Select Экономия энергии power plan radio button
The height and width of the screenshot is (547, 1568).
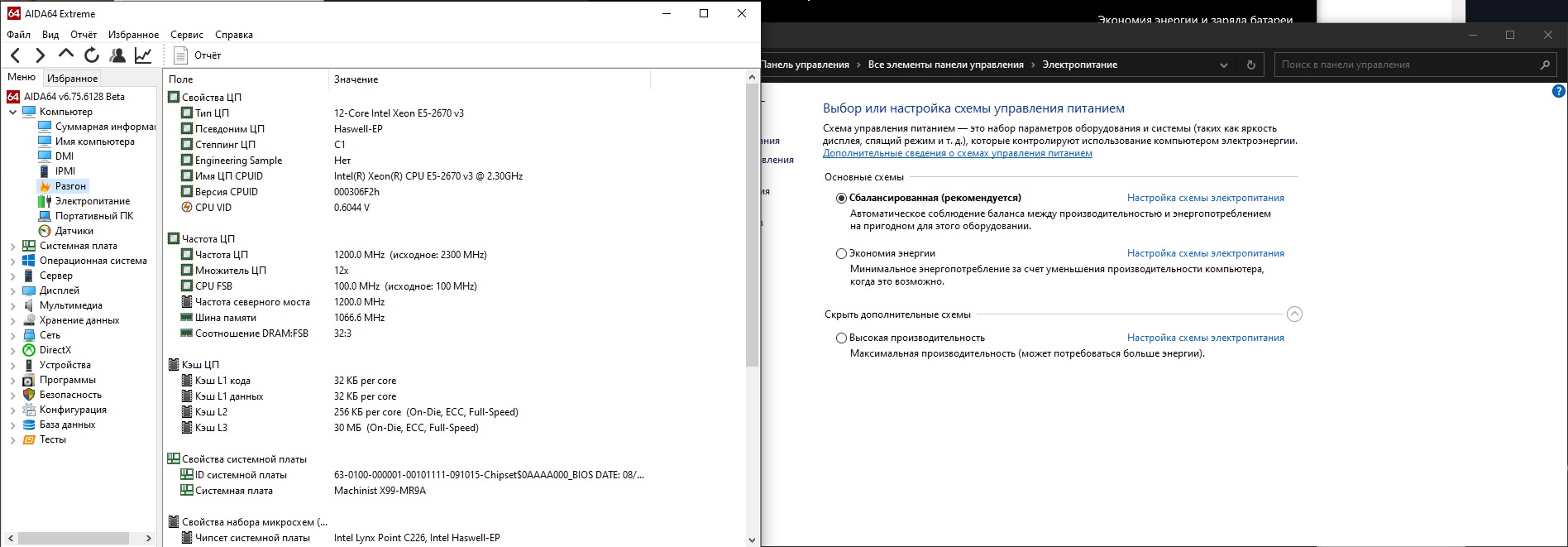pyautogui.click(x=841, y=254)
